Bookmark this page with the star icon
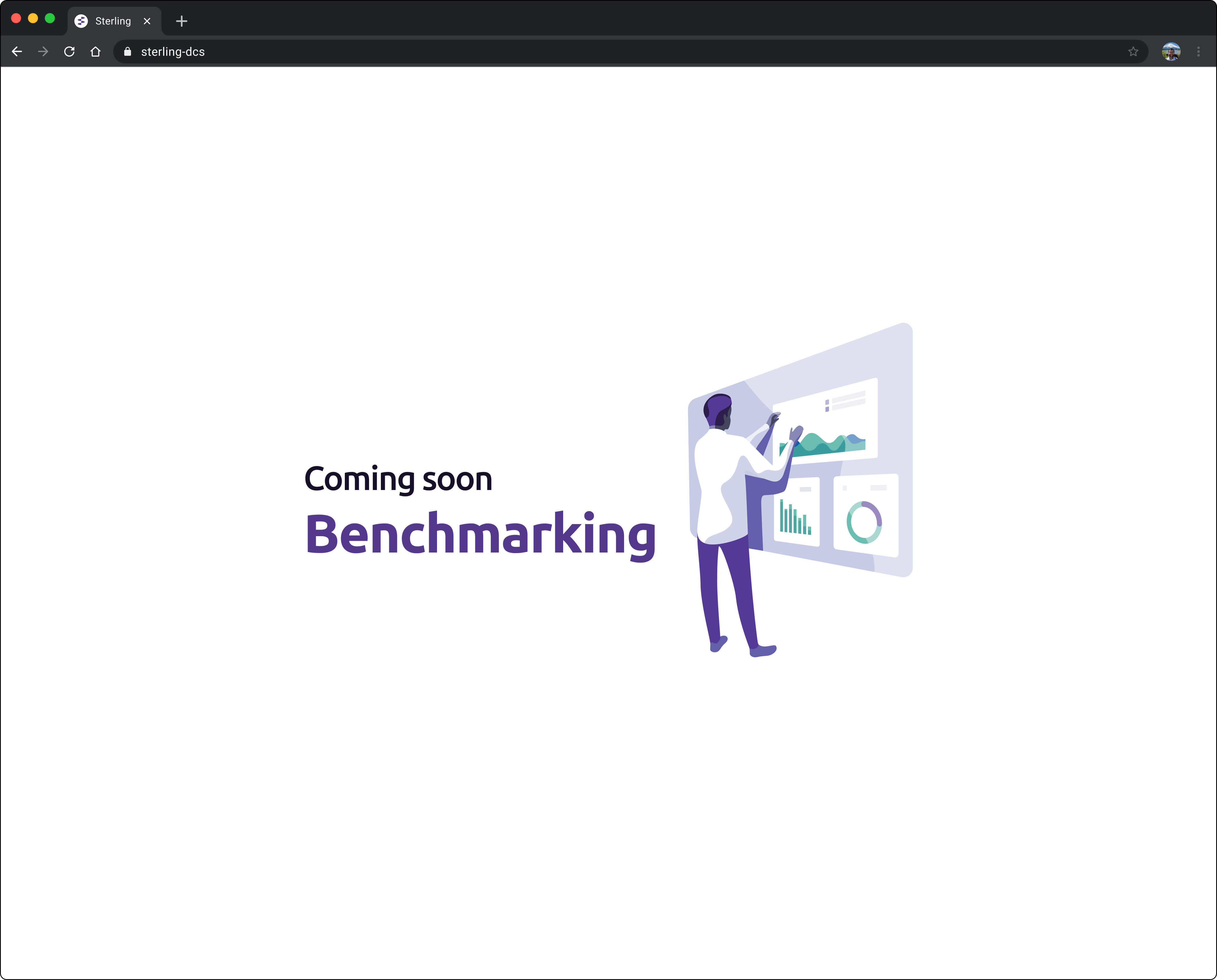The height and width of the screenshot is (980, 1217). pyautogui.click(x=1133, y=52)
